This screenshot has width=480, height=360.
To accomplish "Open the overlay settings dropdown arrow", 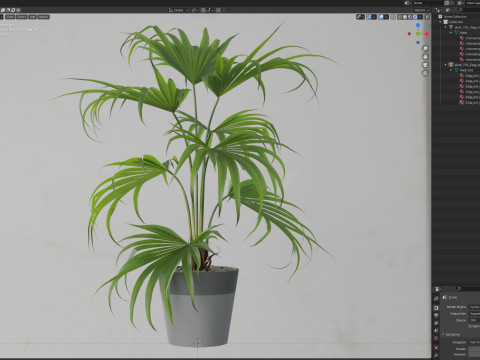I will tap(386, 17).
